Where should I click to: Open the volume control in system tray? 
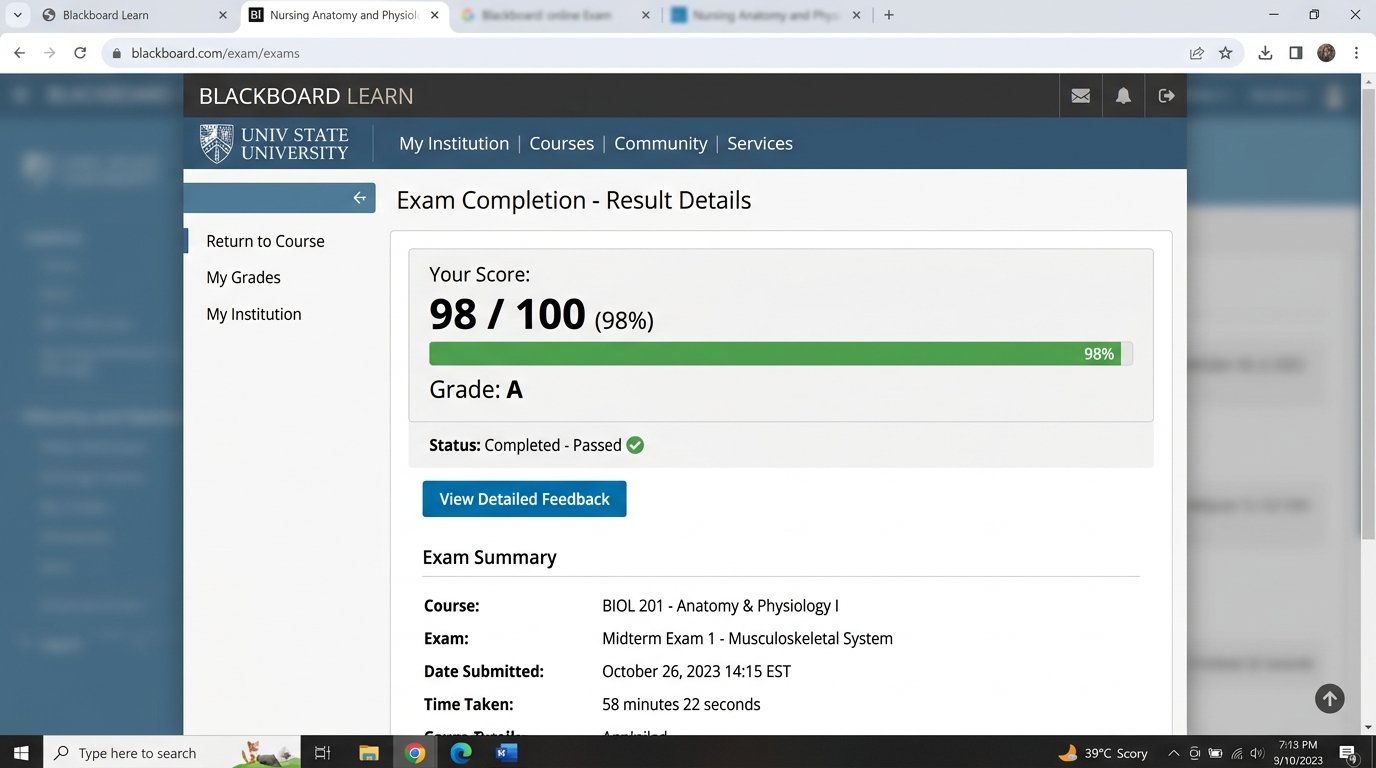pos(1258,753)
